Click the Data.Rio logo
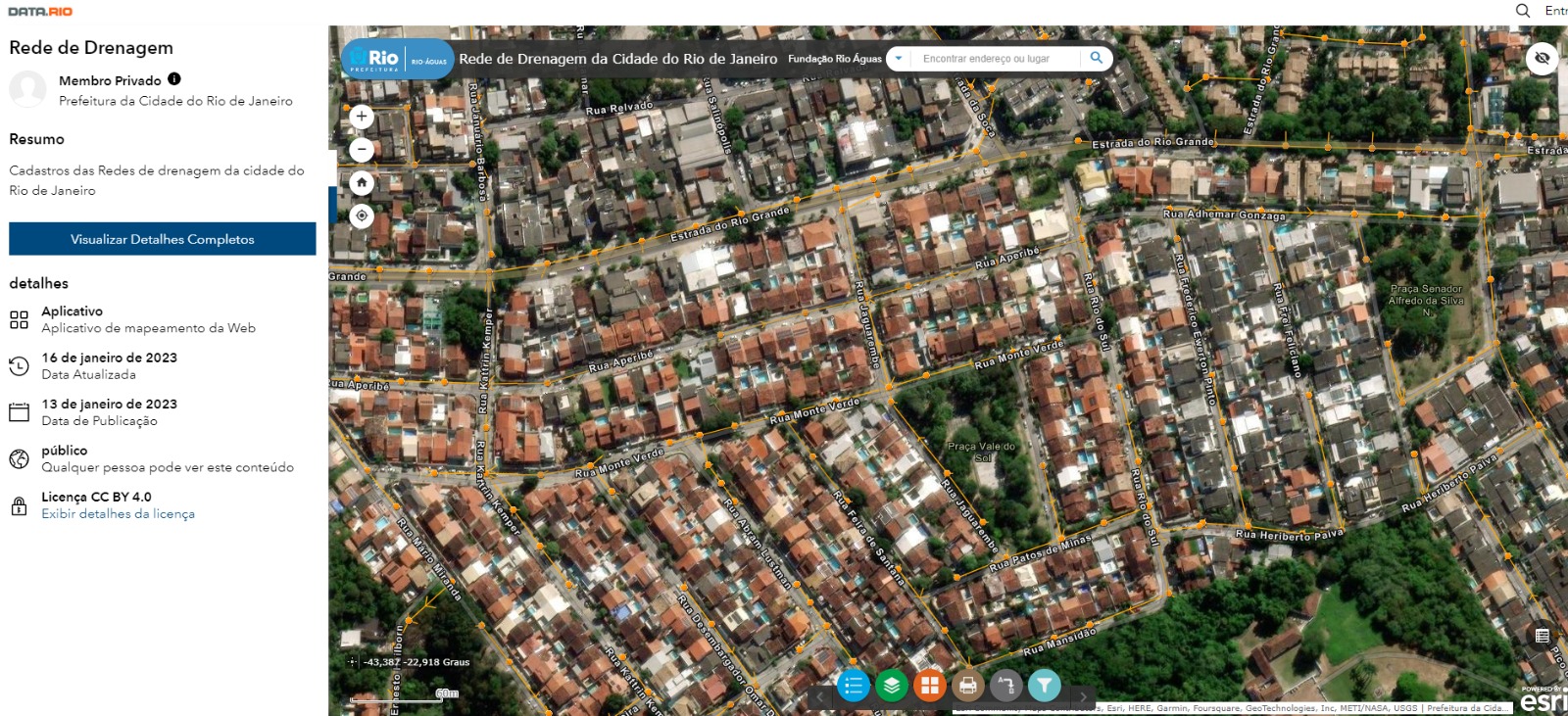This screenshot has width=1568, height=716. (x=40, y=12)
